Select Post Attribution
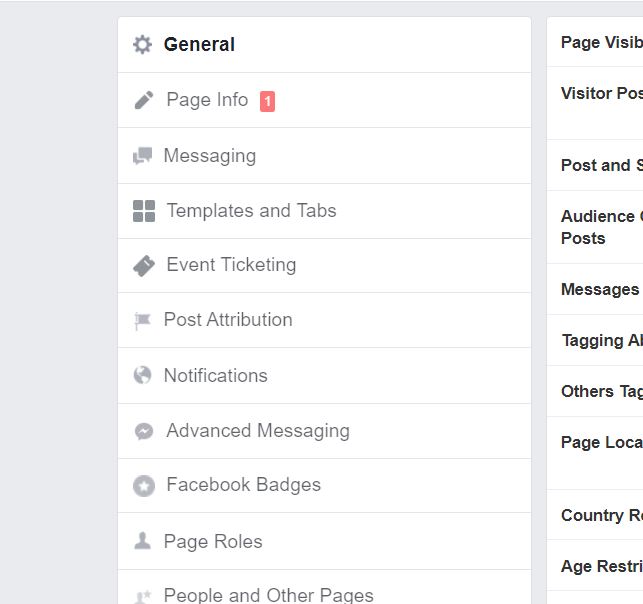Viewport: 643px width, 604px height. [x=324, y=320]
